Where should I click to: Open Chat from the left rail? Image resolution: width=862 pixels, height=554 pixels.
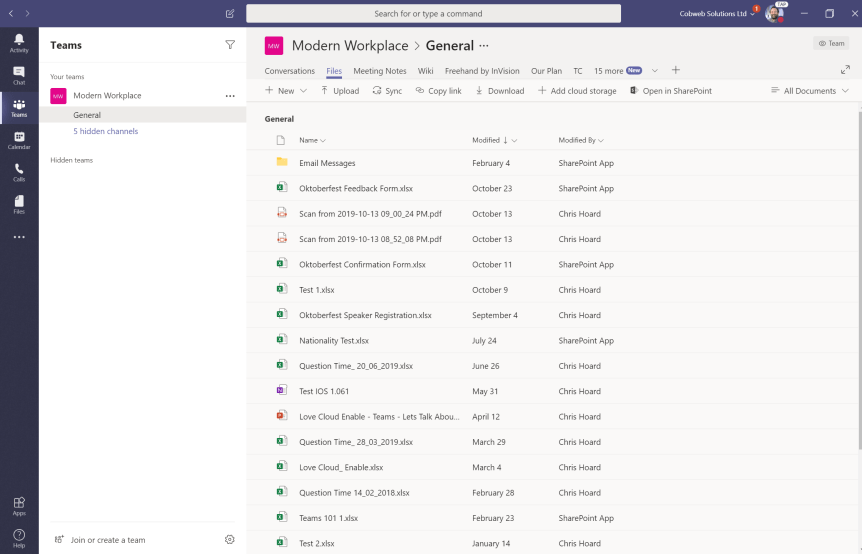tap(19, 74)
